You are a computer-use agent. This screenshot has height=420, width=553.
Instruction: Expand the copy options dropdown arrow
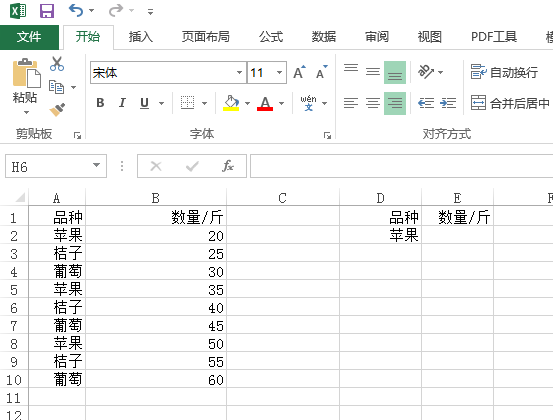point(73,87)
